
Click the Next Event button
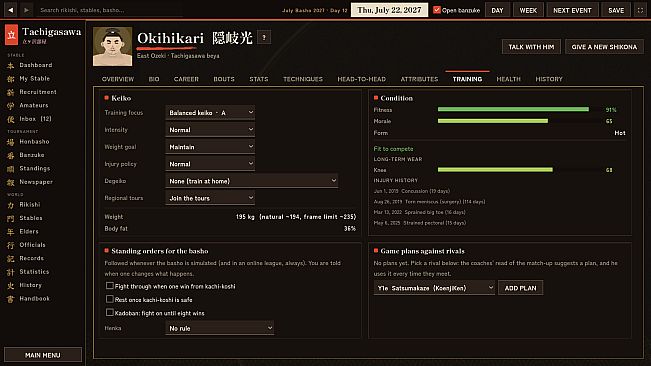coord(573,10)
